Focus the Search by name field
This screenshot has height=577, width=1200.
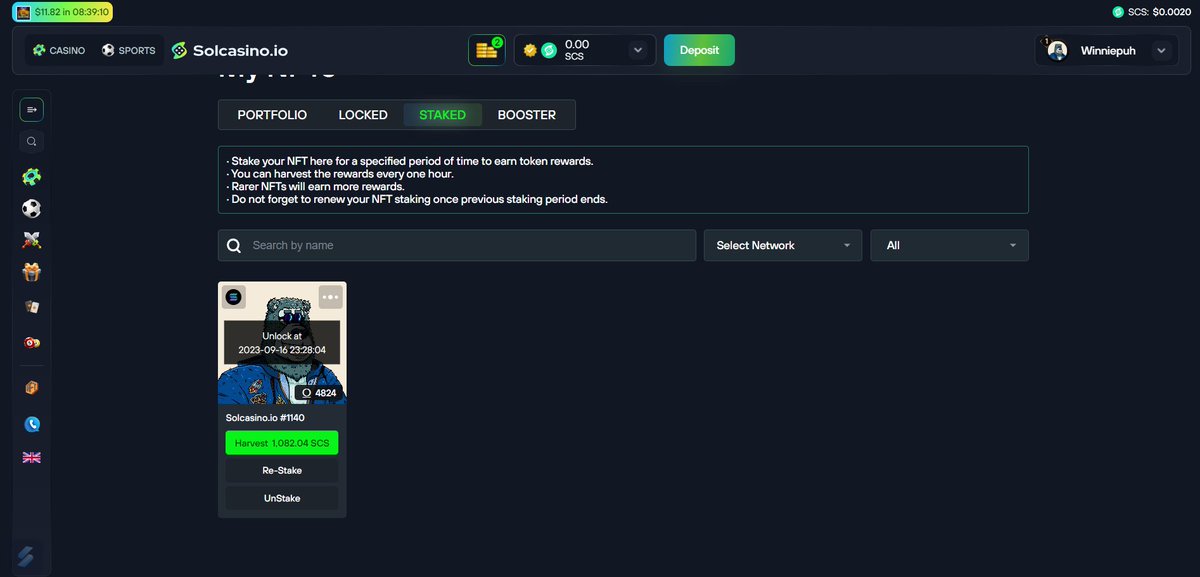click(457, 245)
